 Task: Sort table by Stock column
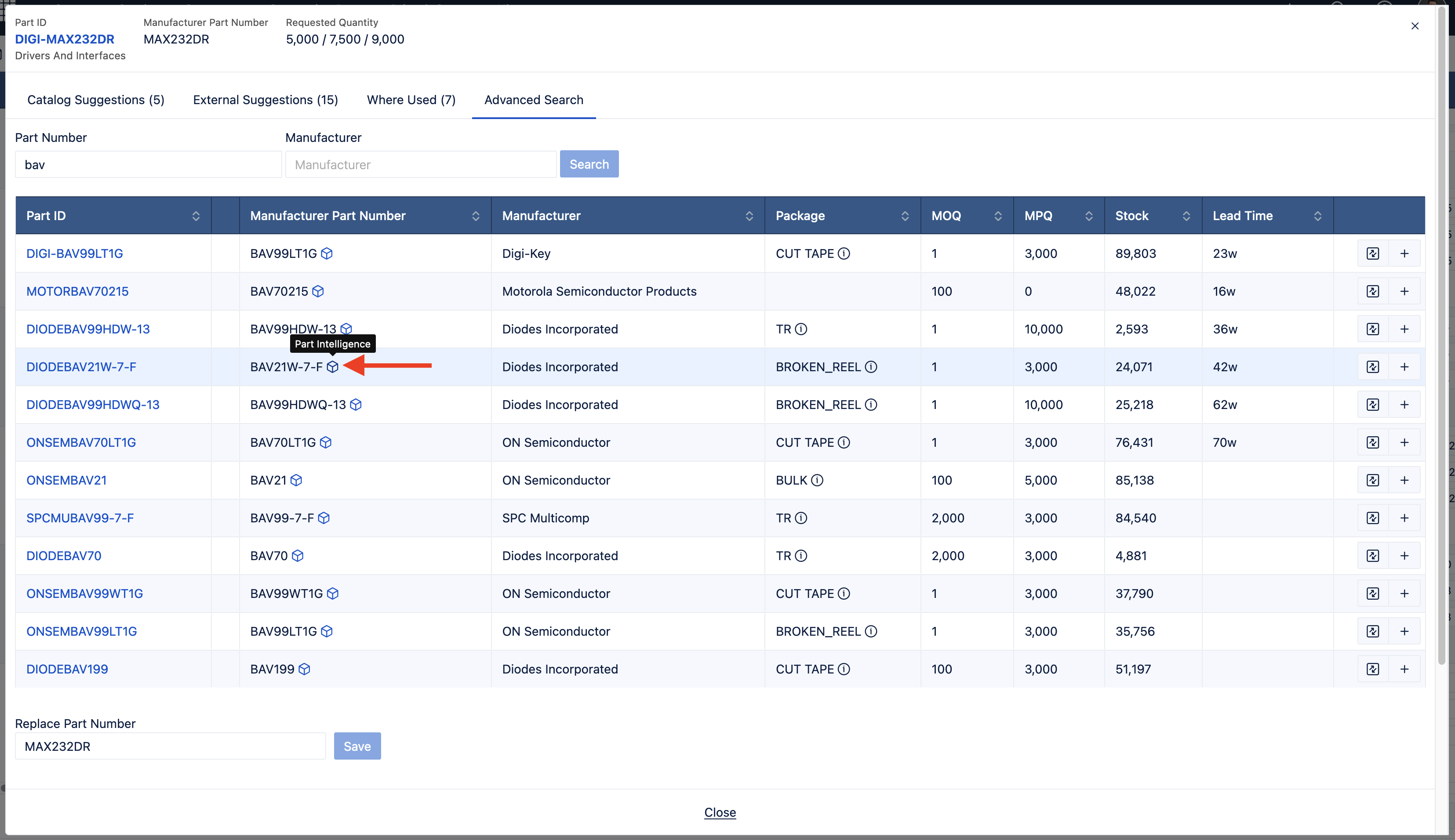[1186, 216]
